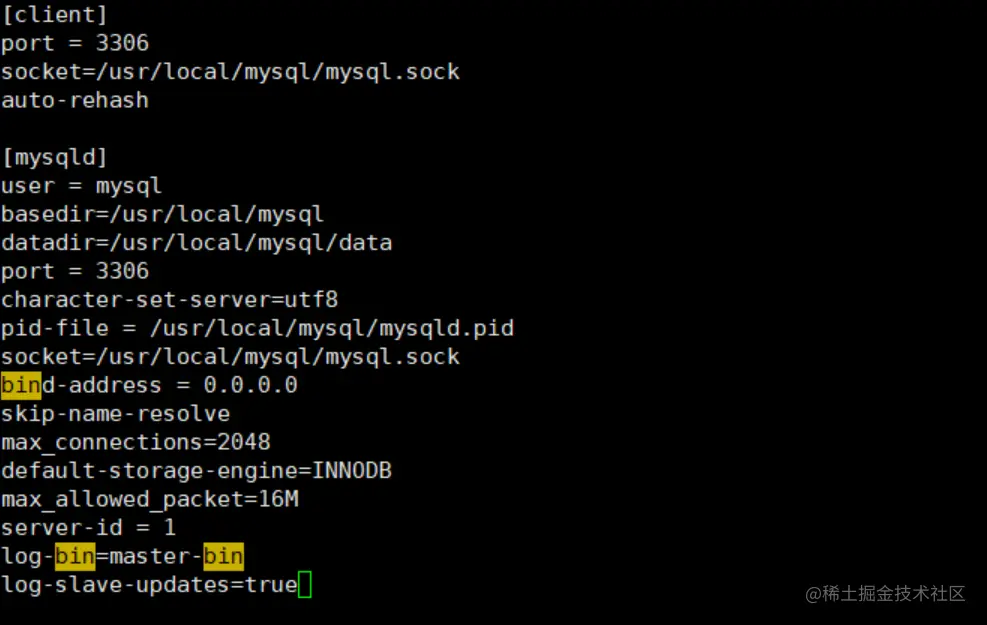Screen dimensions: 987x625
Task: Click the max_connections=2048 line
Action: pyautogui.click(x=135, y=442)
